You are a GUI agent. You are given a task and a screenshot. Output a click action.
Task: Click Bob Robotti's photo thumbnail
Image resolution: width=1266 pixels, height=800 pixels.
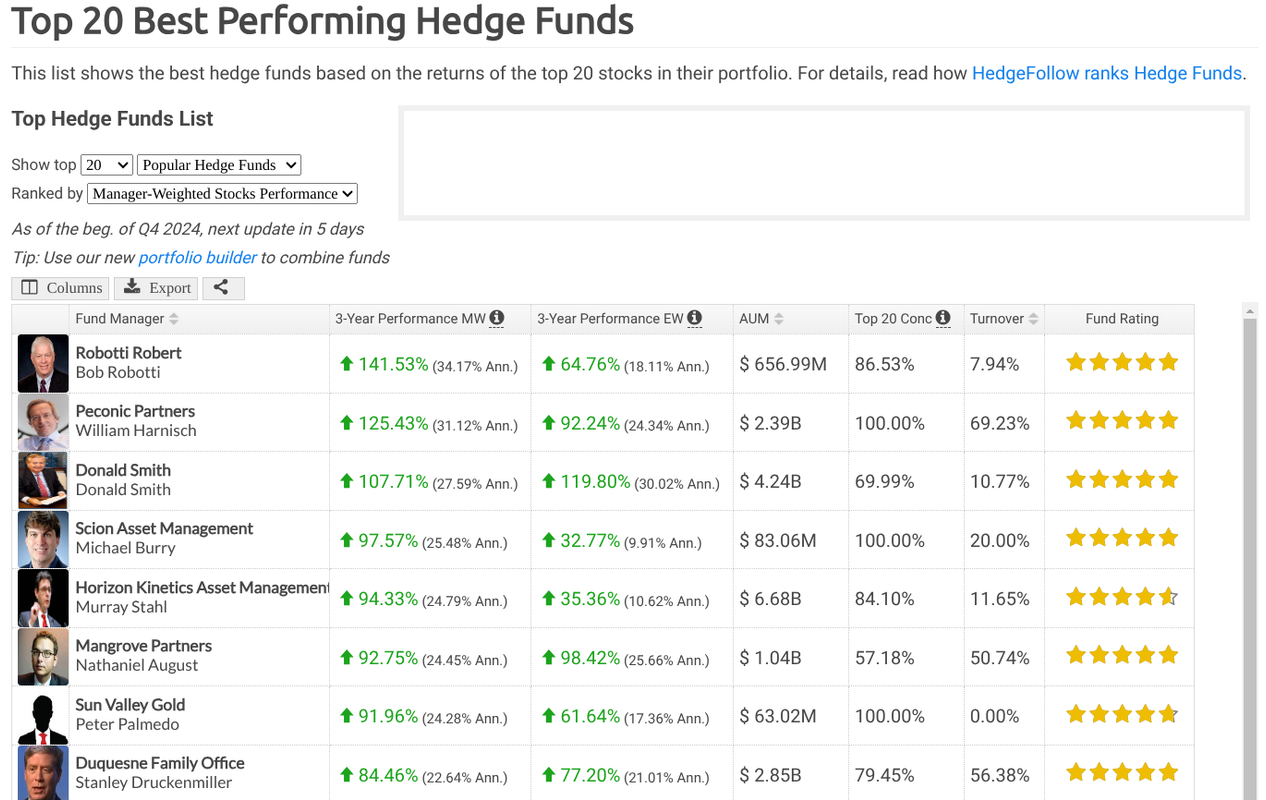point(43,363)
